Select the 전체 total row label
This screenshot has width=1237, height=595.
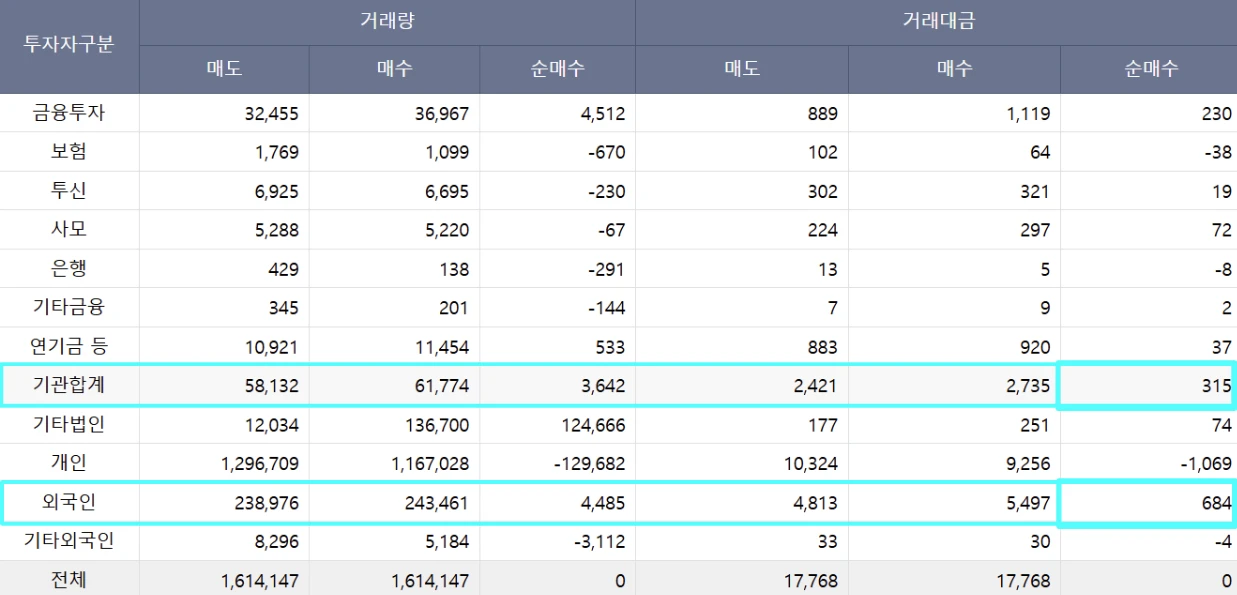(x=69, y=581)
